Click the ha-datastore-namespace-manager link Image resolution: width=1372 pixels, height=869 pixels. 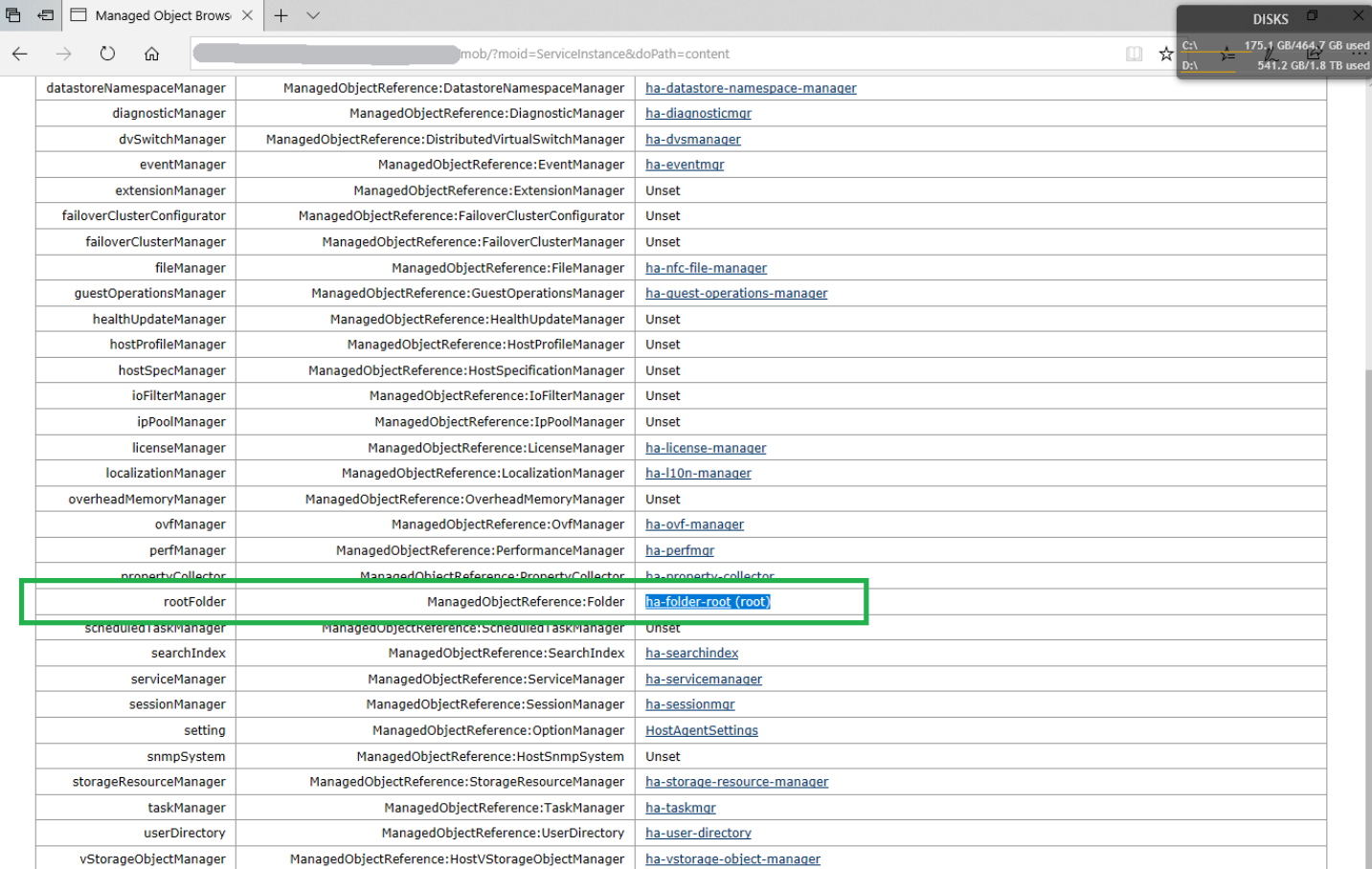[x=750, y=88]
